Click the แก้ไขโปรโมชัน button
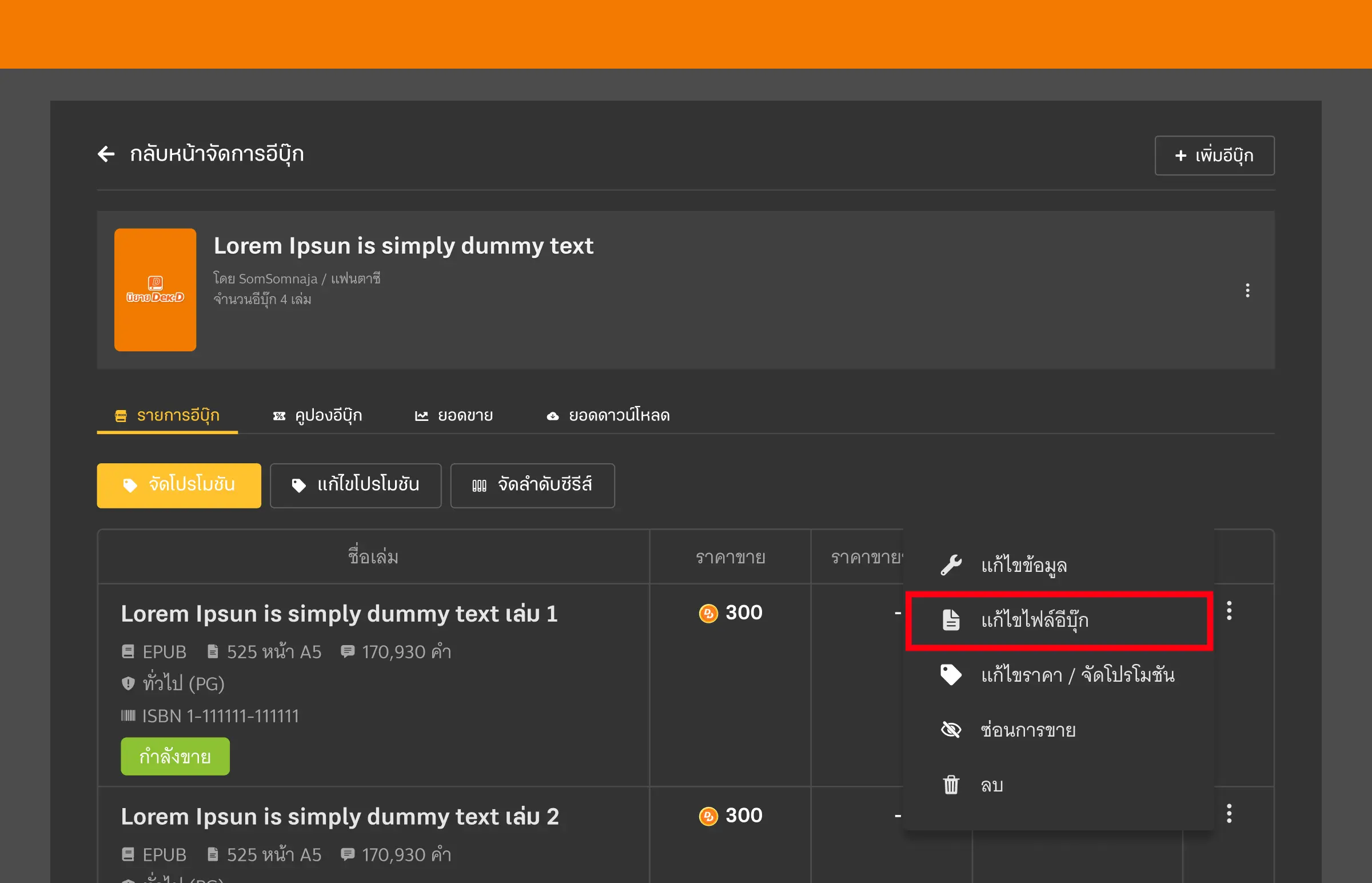1372x883 pixels. pyautogui.click(x=356, y=485)
